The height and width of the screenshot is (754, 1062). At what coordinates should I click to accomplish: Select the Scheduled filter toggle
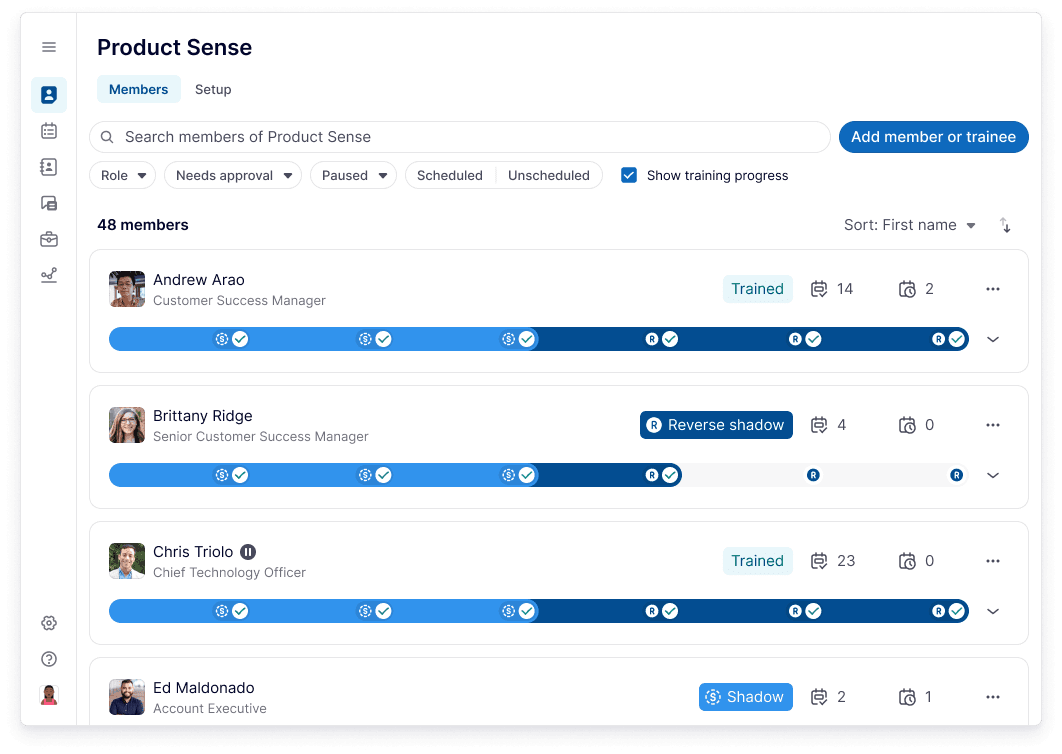(450, 175)
